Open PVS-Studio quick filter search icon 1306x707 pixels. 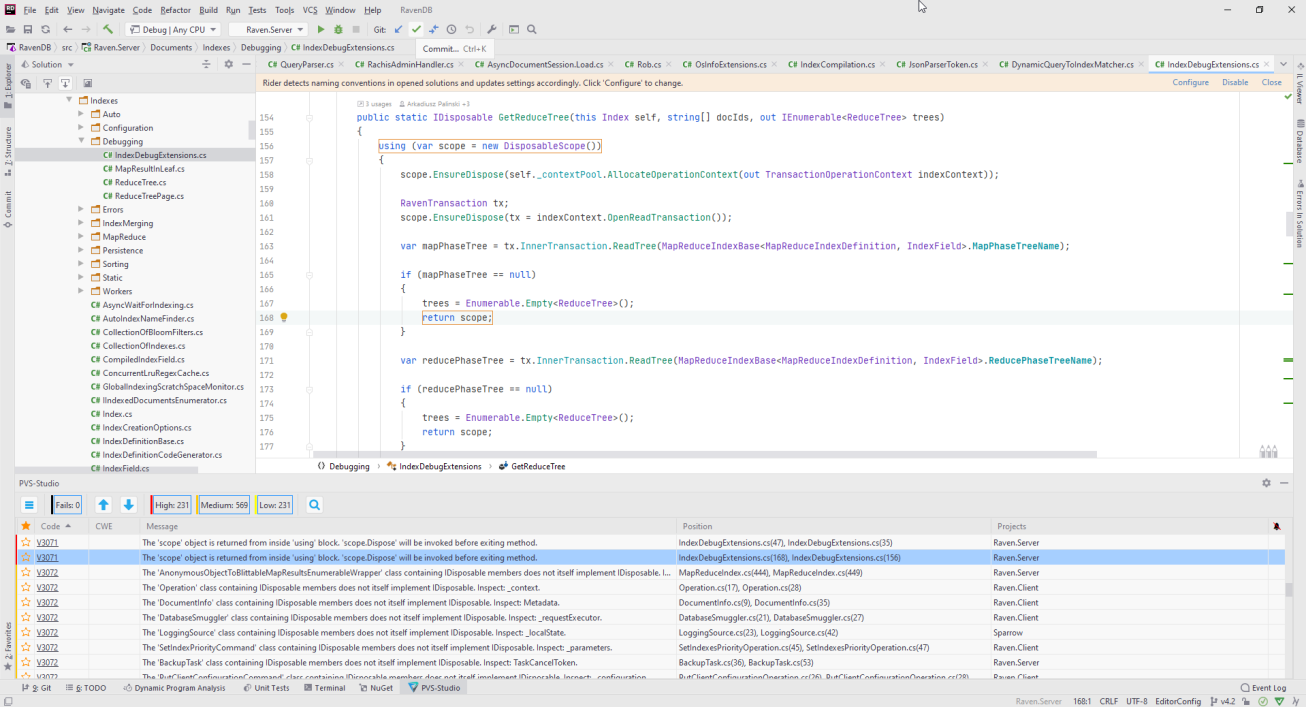click(x=314, y=505)
